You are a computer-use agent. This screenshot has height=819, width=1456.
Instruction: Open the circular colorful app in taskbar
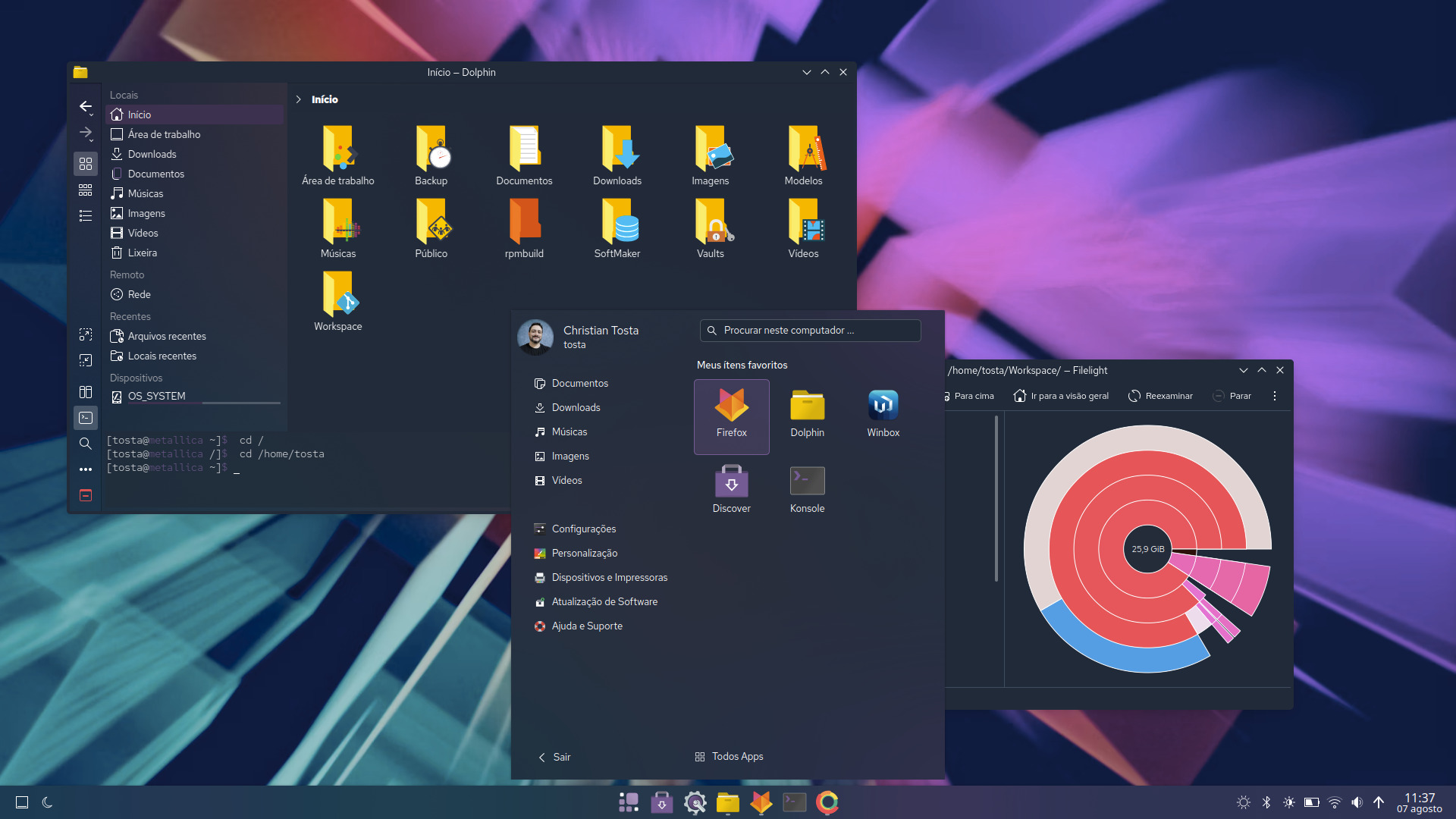(x=827, y=802)
